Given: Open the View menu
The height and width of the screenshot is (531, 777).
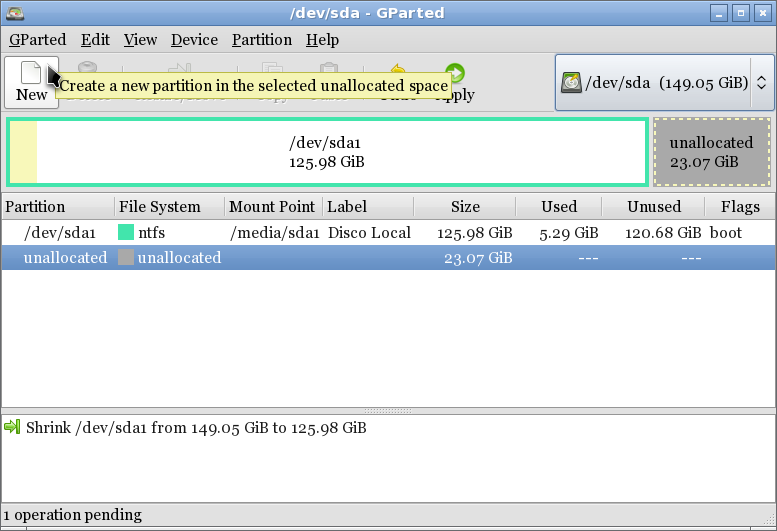Looking at the screenshot, I should click(x=140, y=40).
